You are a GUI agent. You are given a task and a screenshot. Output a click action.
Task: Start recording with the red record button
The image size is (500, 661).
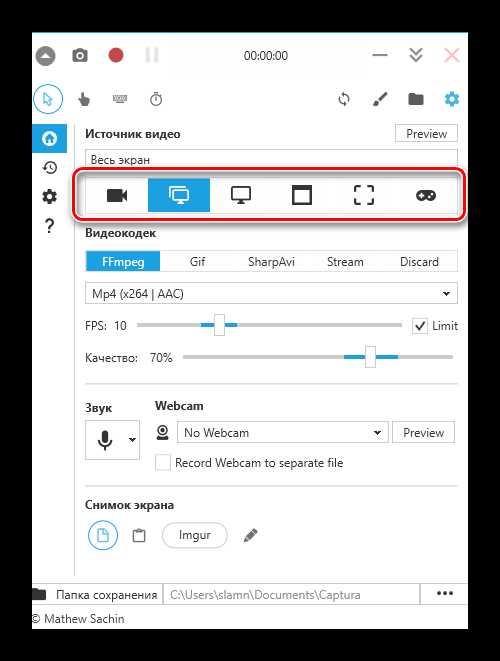(x=116, y=55)
